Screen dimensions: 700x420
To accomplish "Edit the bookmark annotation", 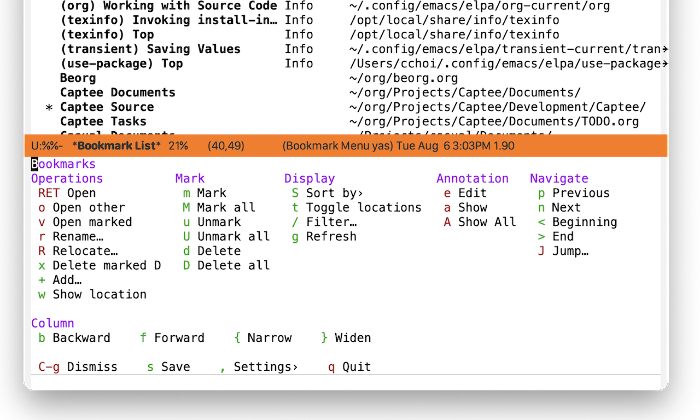I will pos(465,193).
